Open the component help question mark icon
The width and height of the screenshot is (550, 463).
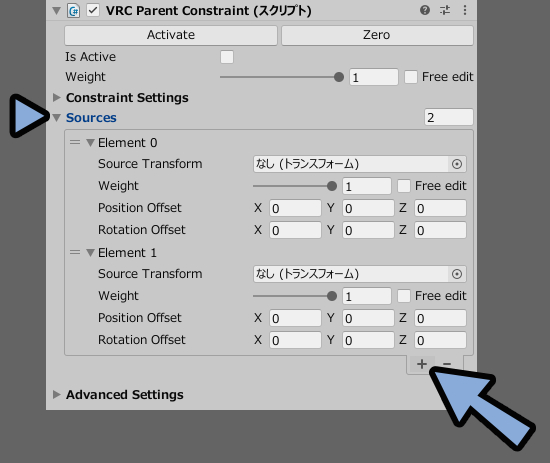(425, 10)
